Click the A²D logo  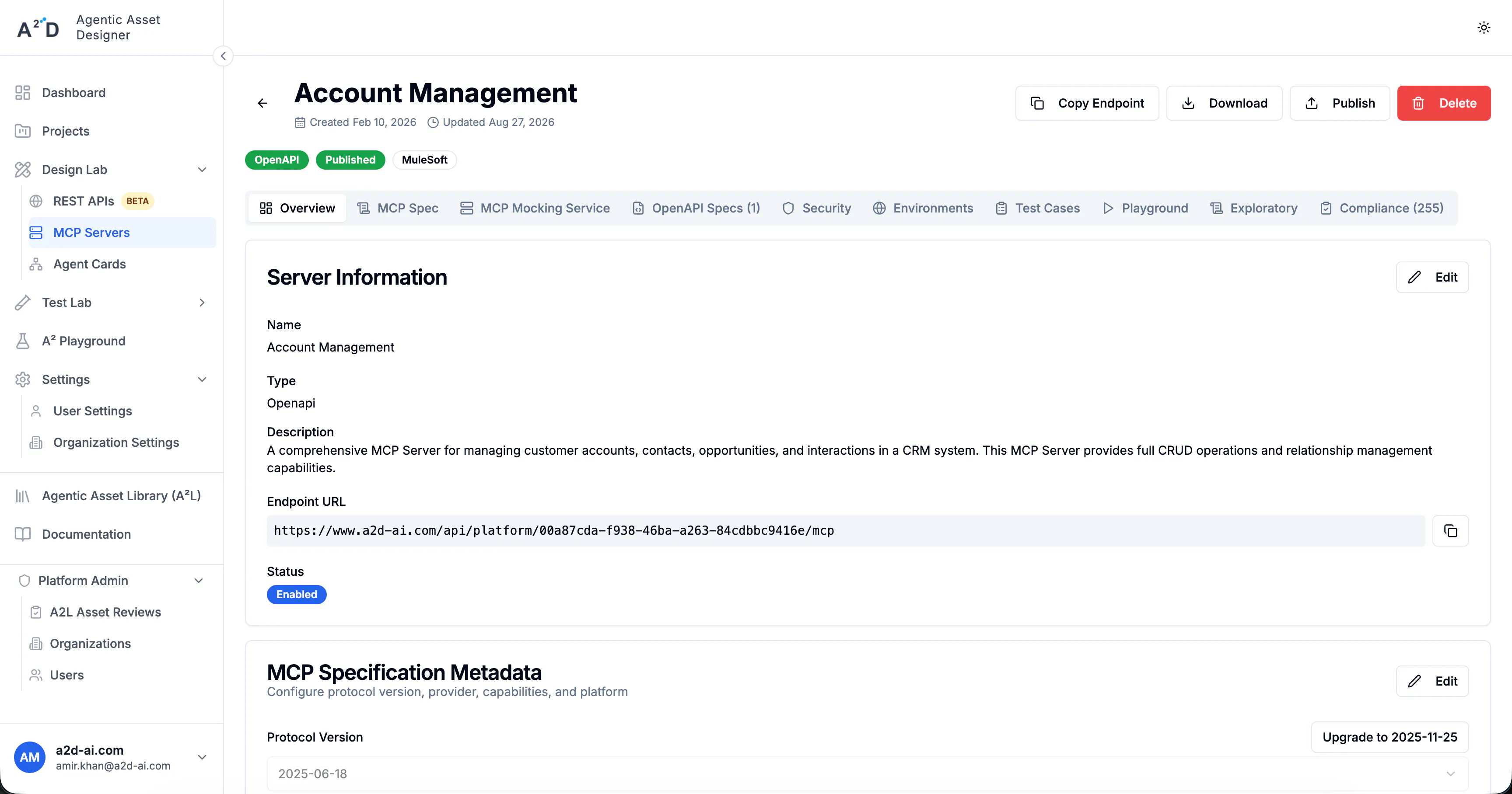38,28
